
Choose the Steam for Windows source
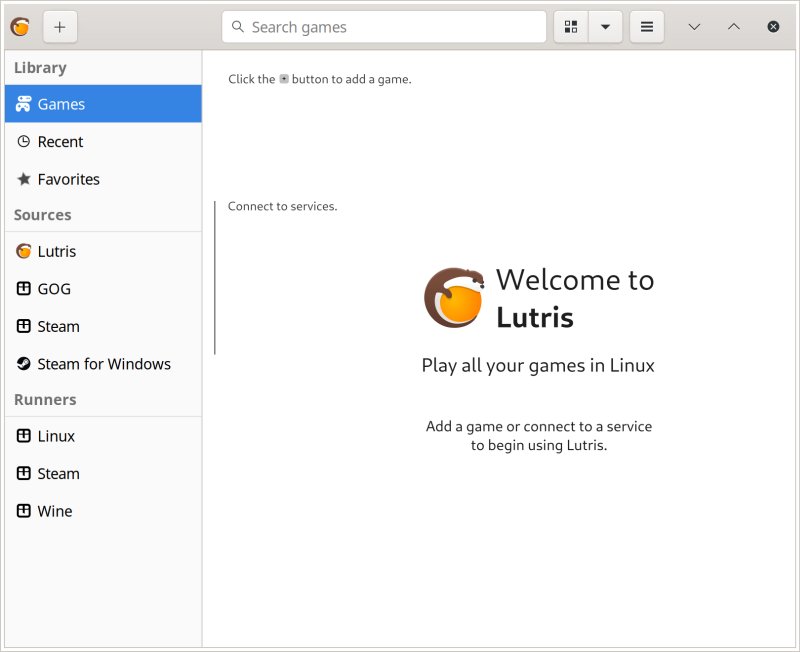(x=103, y=364)
